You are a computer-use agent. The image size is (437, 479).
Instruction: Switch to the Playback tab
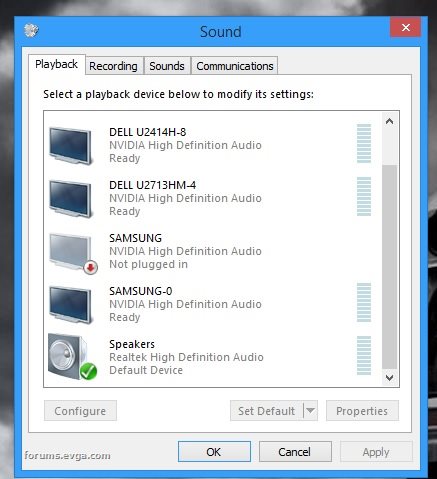[x=56, y=64]
